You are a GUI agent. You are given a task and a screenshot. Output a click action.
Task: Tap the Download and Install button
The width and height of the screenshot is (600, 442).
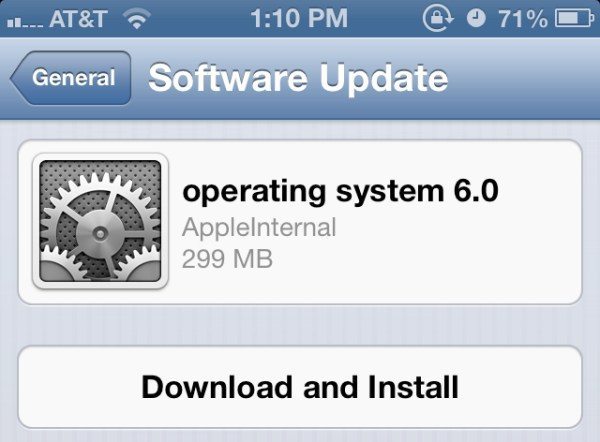click(x=300, y=387)
